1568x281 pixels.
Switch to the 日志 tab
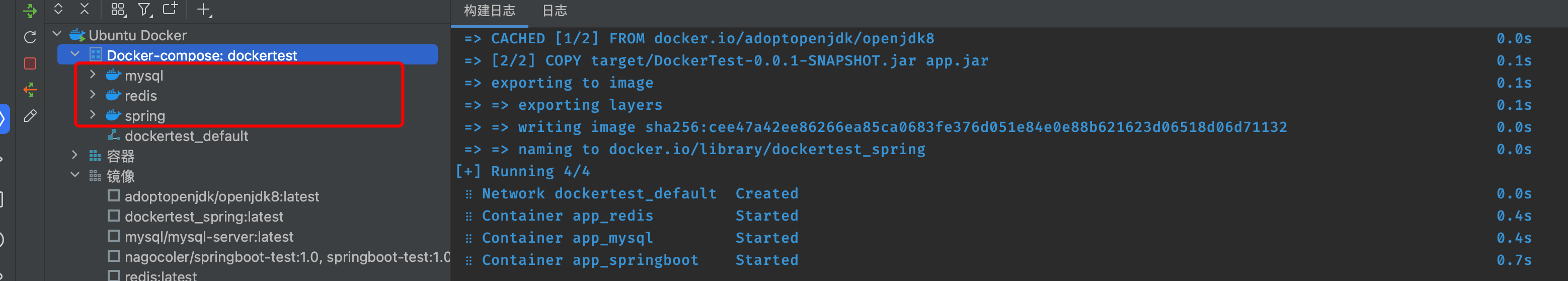(554, 11)
